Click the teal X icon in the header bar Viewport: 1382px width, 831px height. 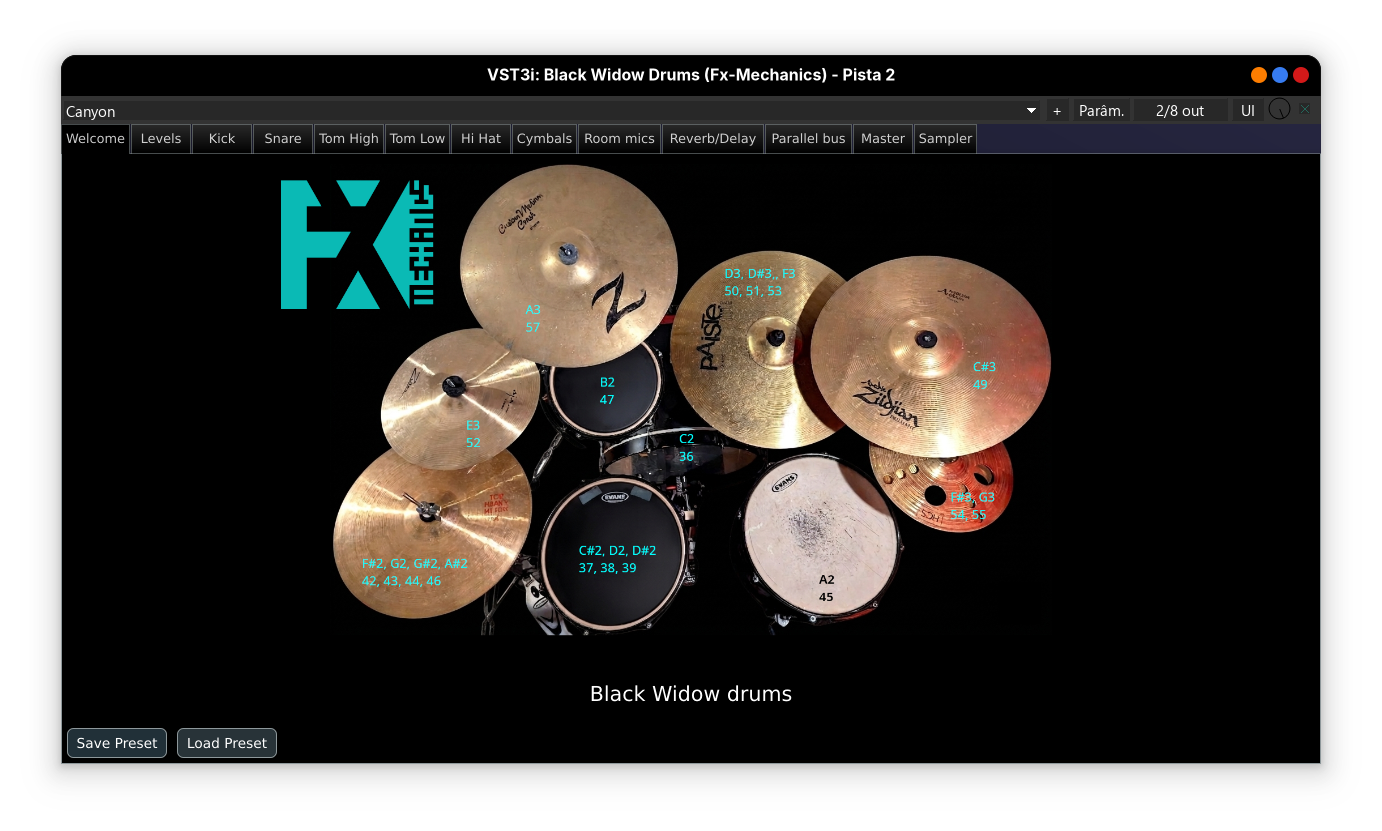click(1303, 110)
